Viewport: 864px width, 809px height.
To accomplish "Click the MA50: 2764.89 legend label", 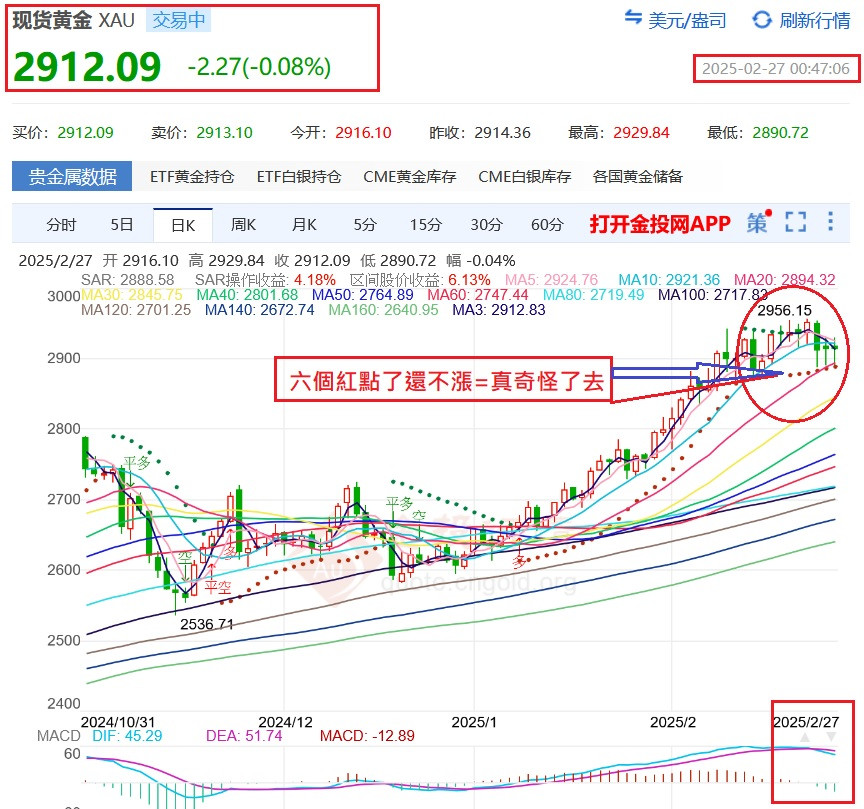I will (x=362, y=295).
